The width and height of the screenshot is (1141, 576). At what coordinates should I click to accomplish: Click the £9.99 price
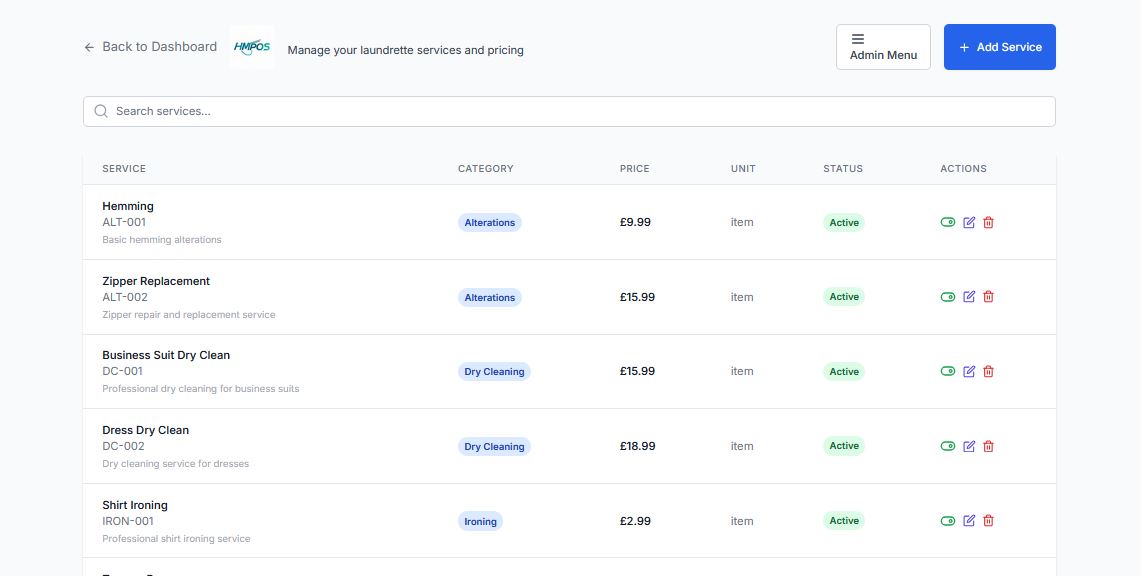(635, 223)
